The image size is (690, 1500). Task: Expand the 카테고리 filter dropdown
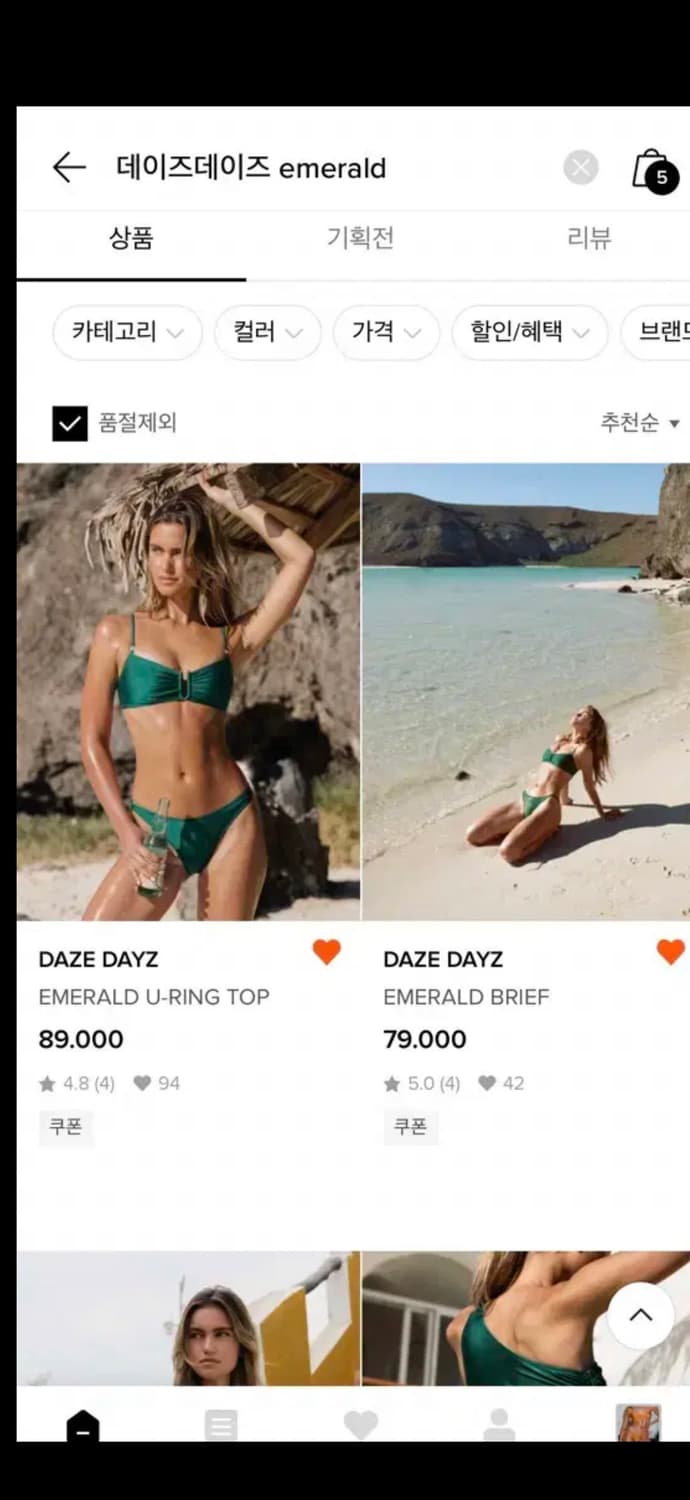point(127,332)
